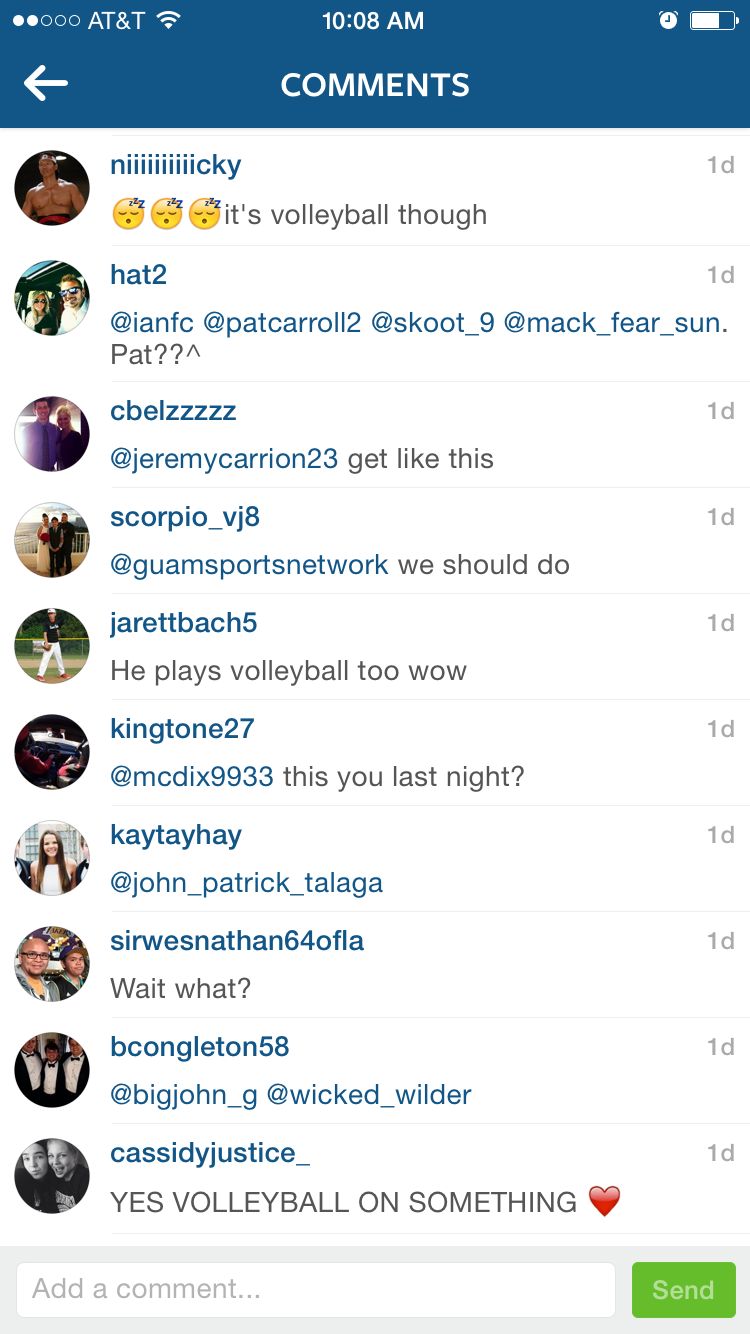This screenshot has width=750, height=1334.
Task: Open kingtone27's username link
Action: pos(182,729)
